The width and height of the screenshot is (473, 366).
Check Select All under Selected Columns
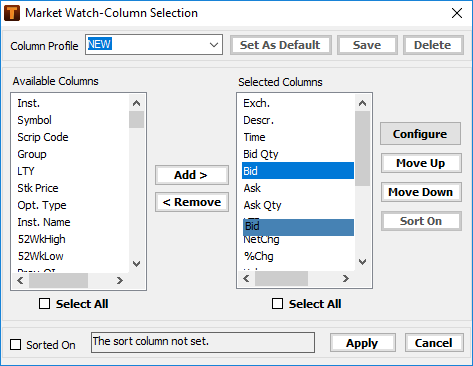tap(277, 304)
